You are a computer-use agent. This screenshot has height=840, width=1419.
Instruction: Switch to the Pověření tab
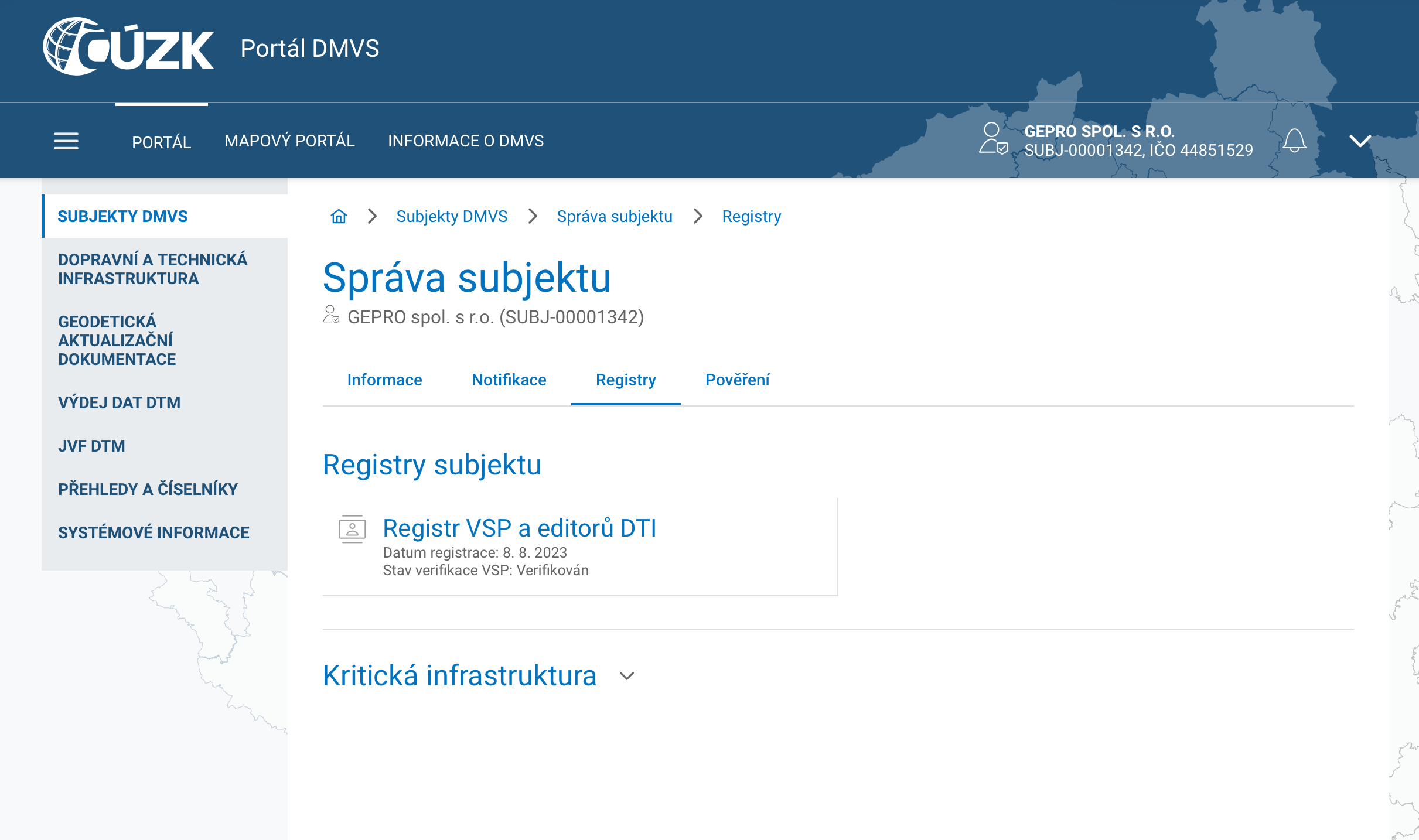(x=738, y=380)
